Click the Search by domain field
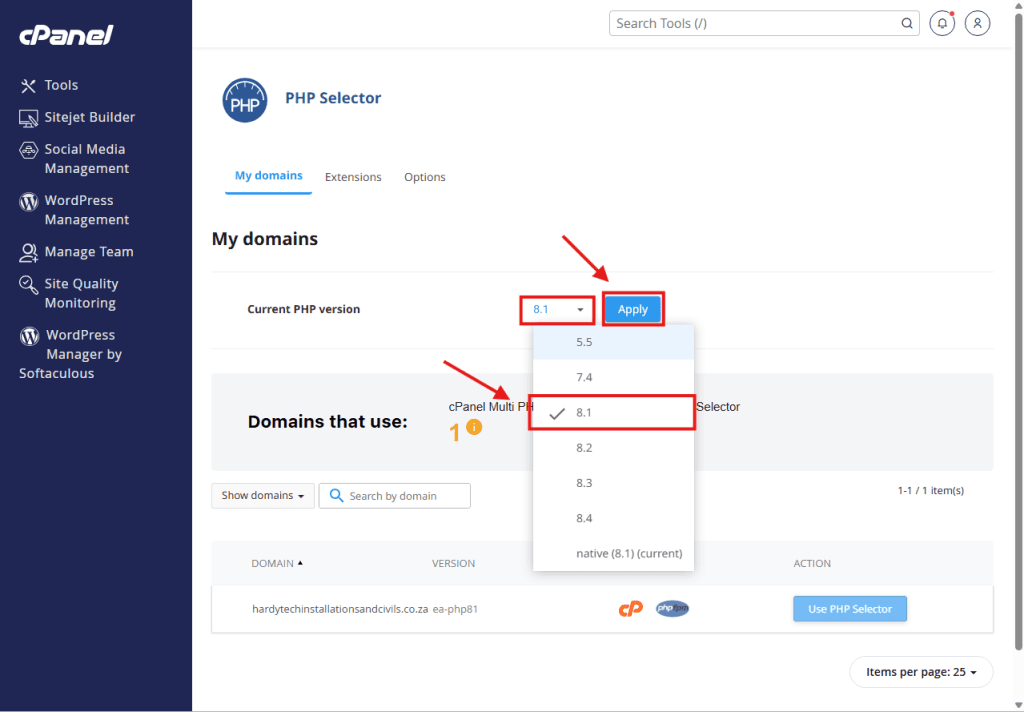Viewport: 1024px width, 712px height. tap(405, 496)
